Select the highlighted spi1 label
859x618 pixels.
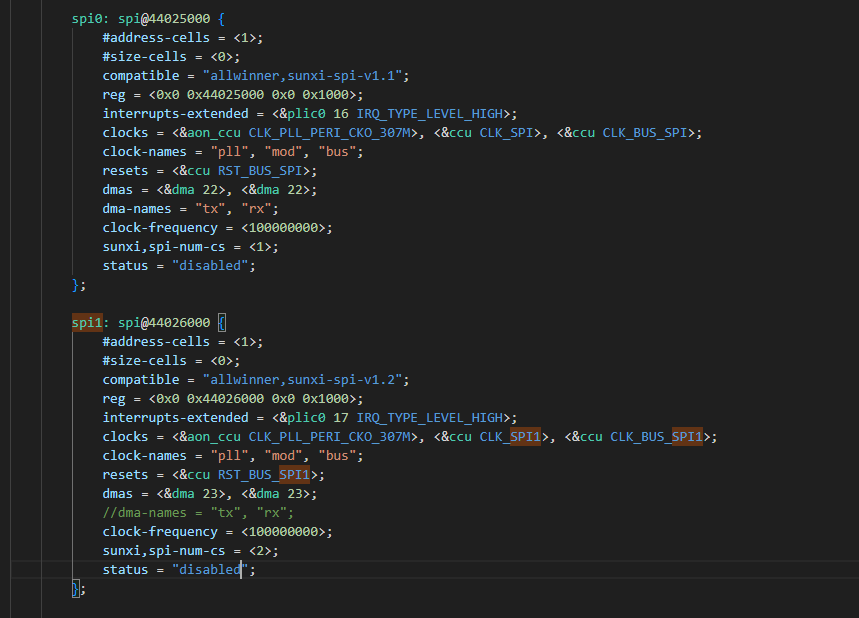85,322
